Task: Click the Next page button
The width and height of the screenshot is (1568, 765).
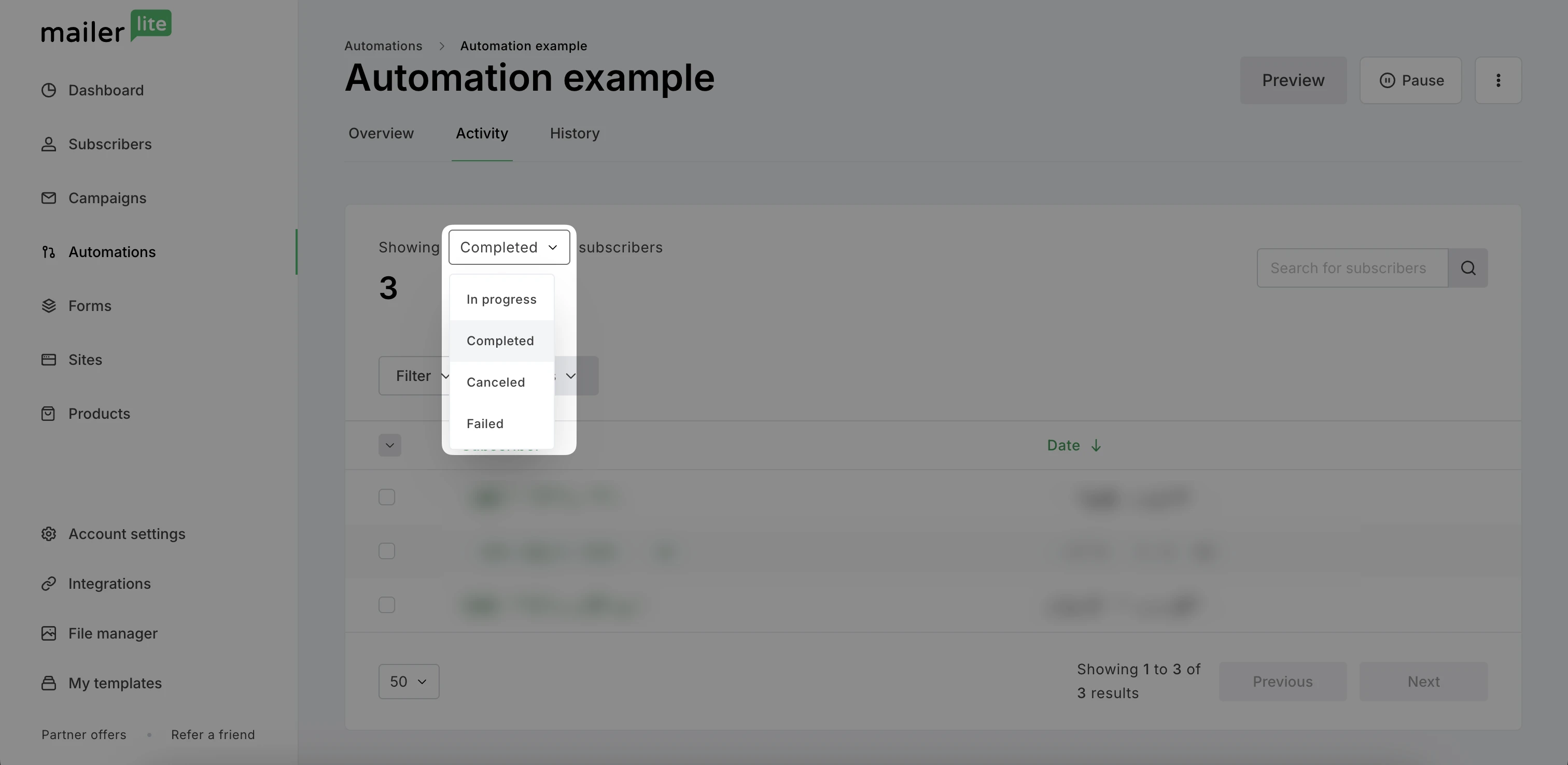Action: click(x=1423, y=682)
